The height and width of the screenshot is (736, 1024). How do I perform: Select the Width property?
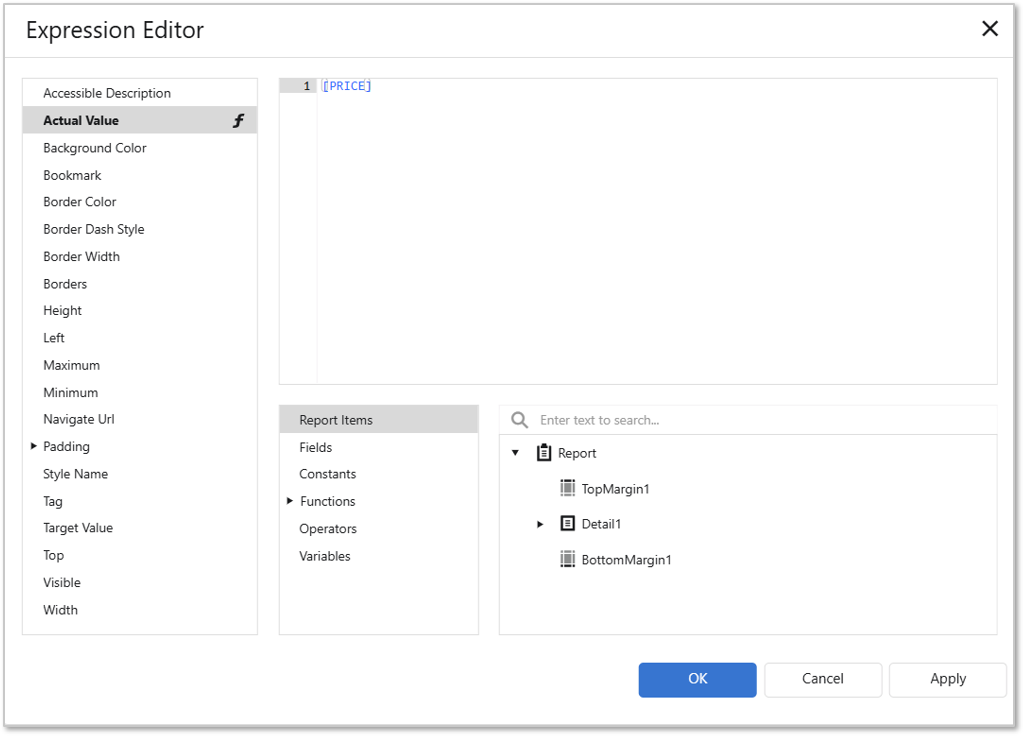[x=140, y=610]
